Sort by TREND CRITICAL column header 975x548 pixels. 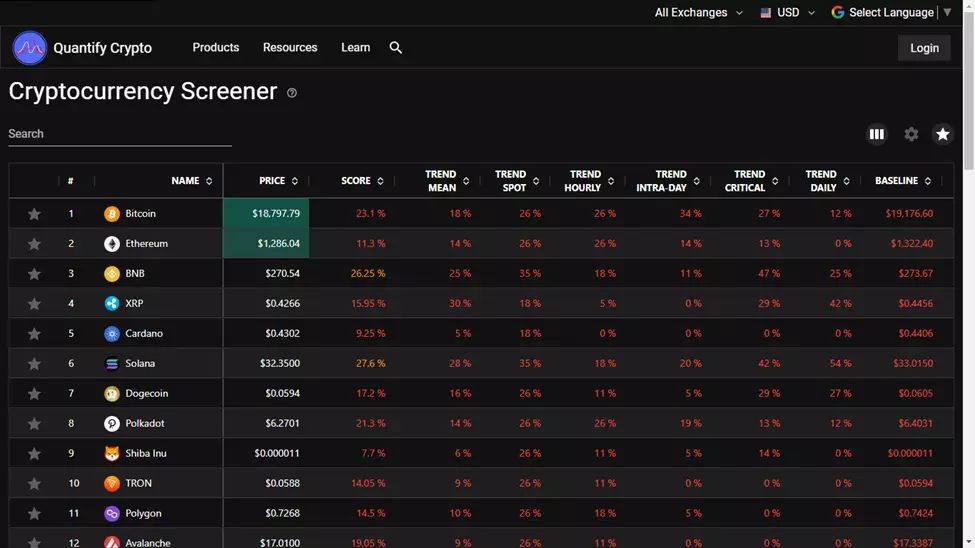(751, 181)
